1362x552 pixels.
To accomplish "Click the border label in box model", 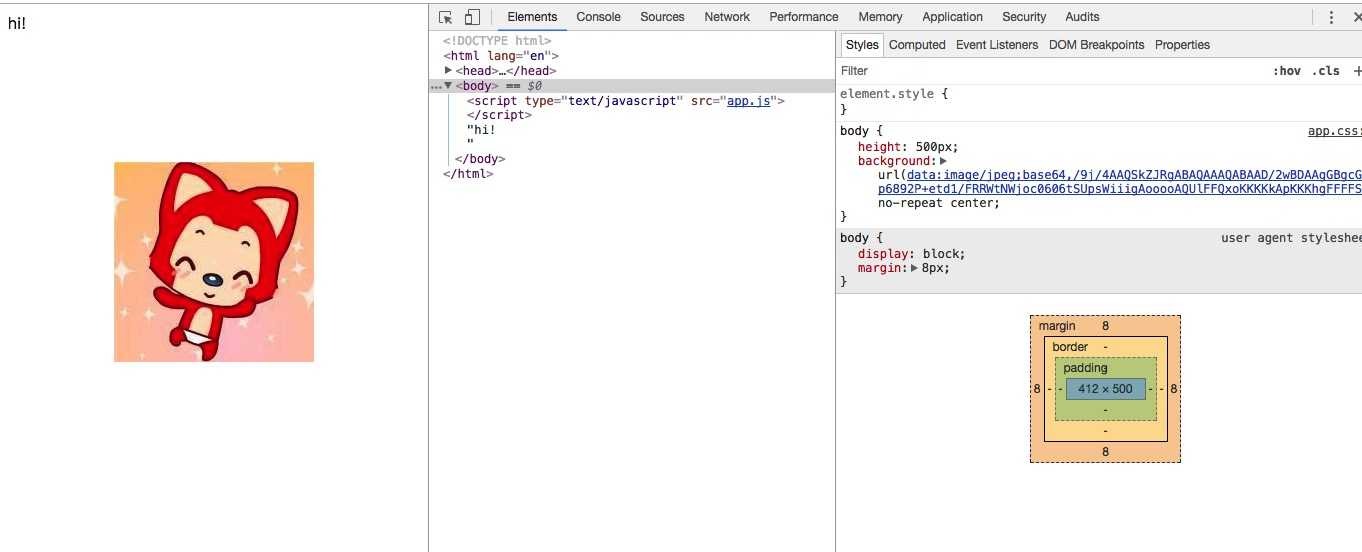I will (x=1069, y=347).
